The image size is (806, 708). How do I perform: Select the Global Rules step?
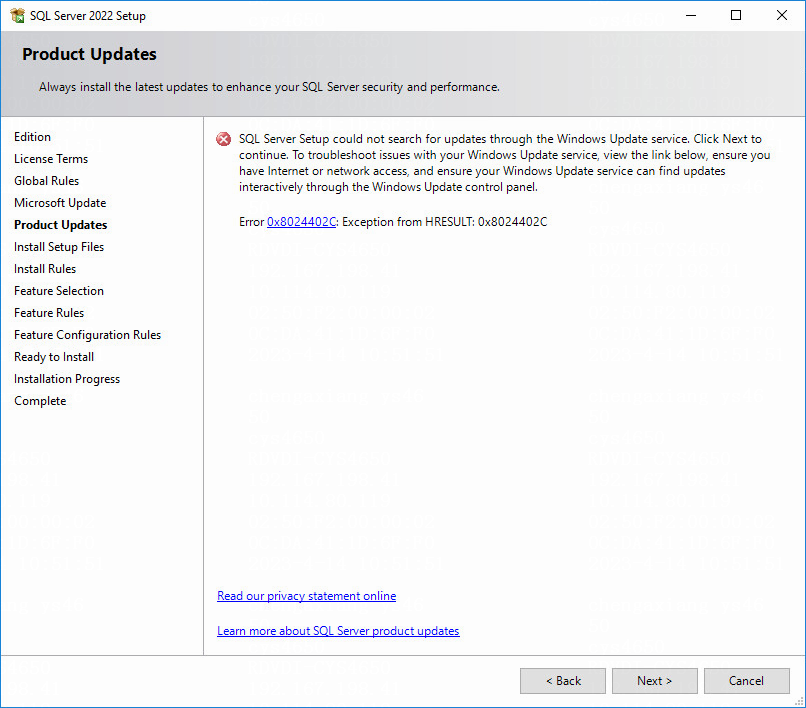pos(46,181)
